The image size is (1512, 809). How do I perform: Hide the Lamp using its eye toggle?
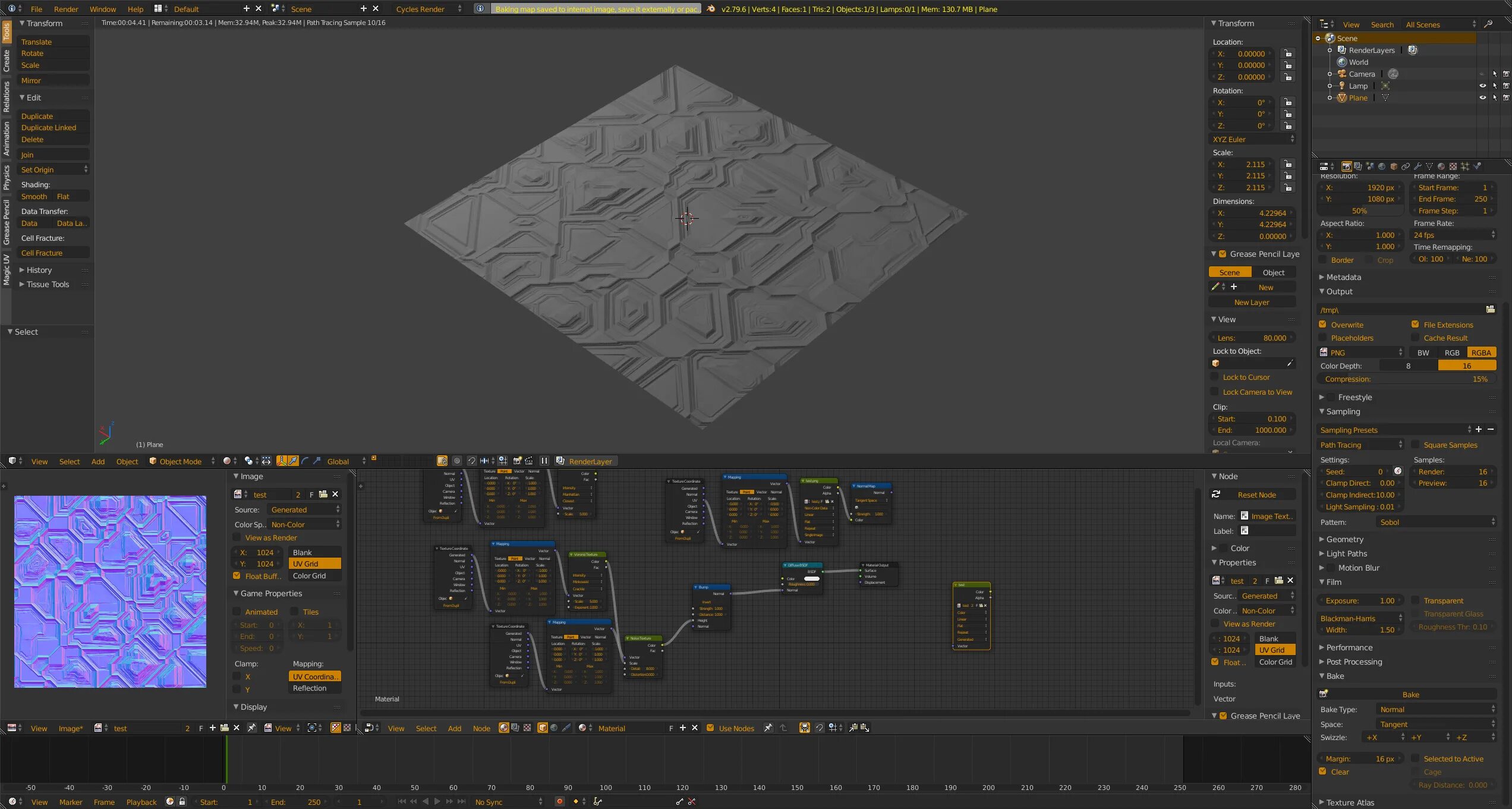(x=1483, y=86)
